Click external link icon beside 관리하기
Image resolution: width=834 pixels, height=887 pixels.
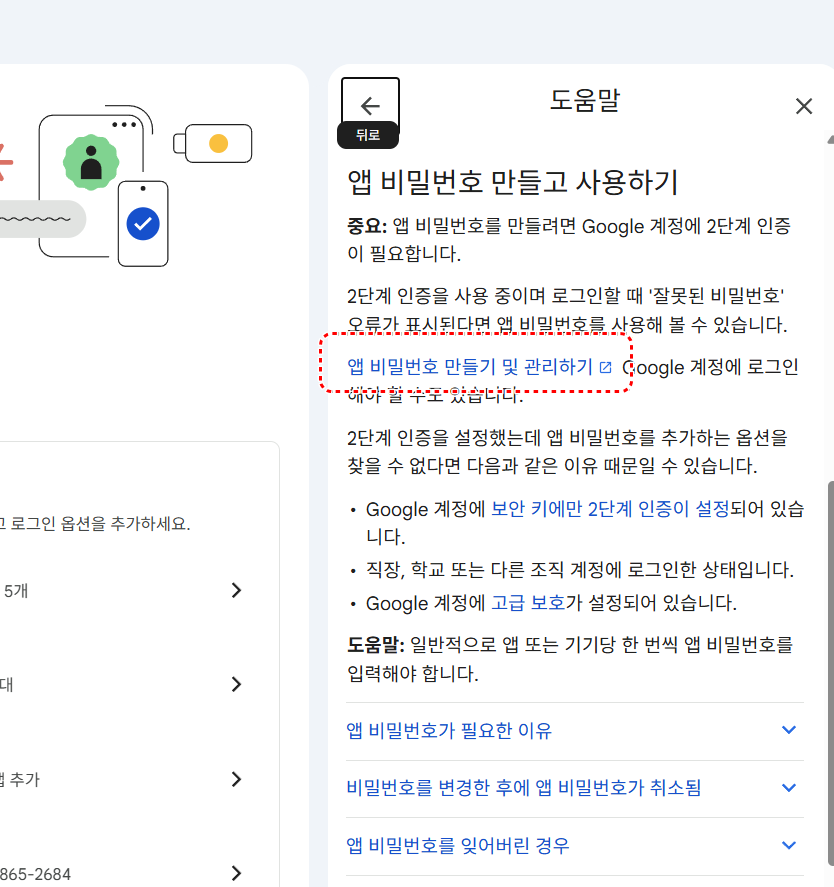605,367
